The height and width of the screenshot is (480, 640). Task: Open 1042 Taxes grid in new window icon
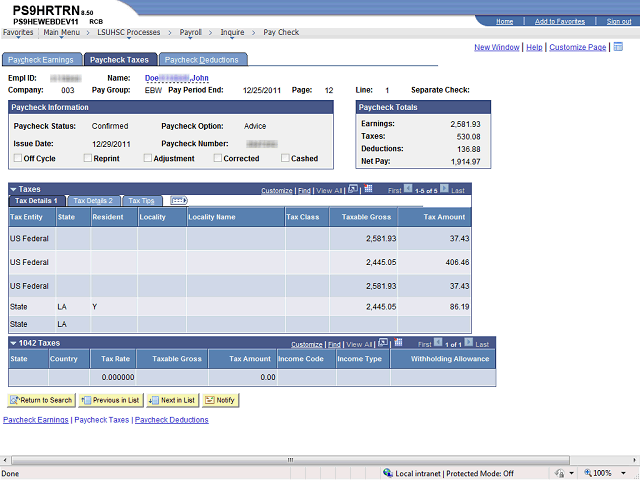[383, 343]
